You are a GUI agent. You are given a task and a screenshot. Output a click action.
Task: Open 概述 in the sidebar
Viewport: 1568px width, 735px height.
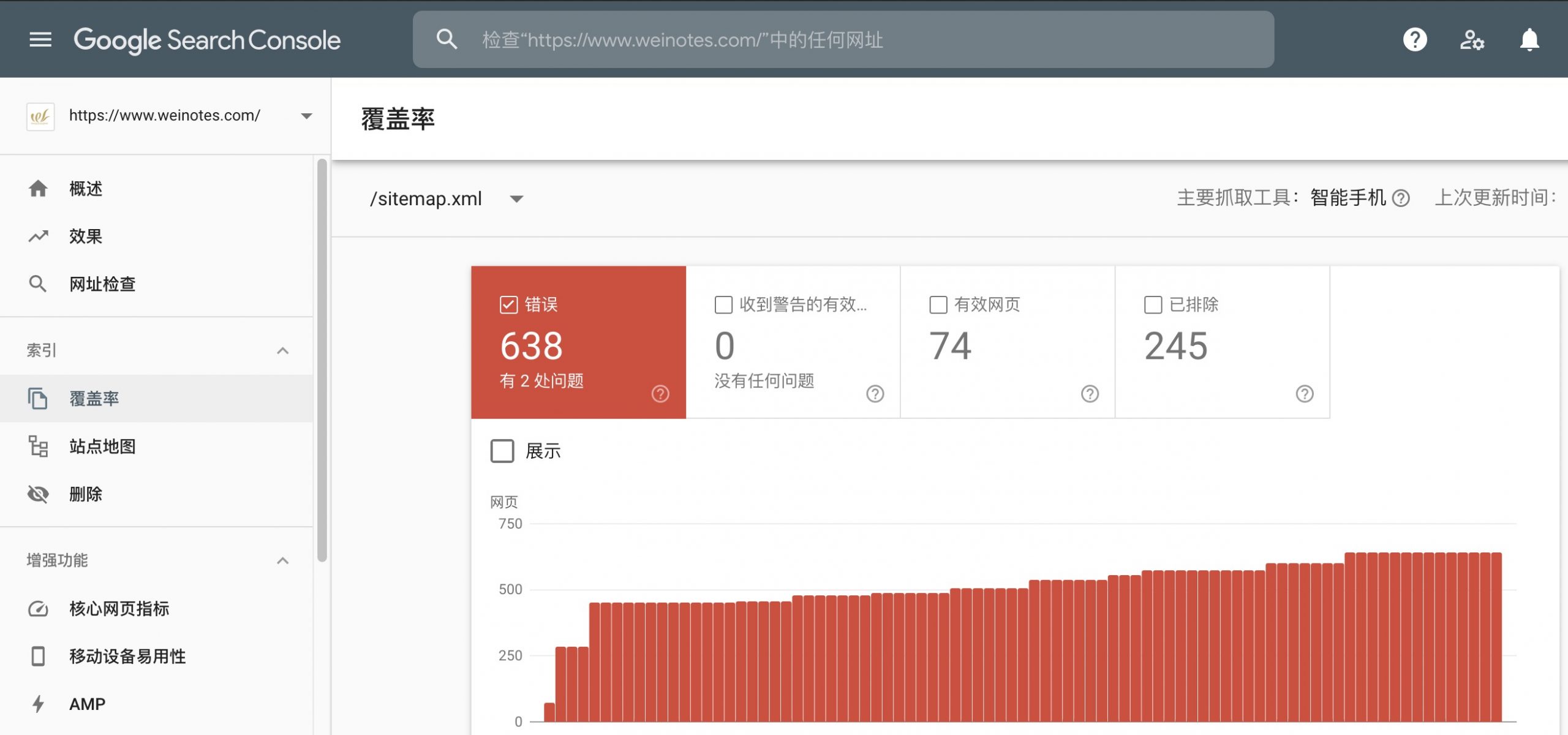pyautogui.click(x=157, y=189)
